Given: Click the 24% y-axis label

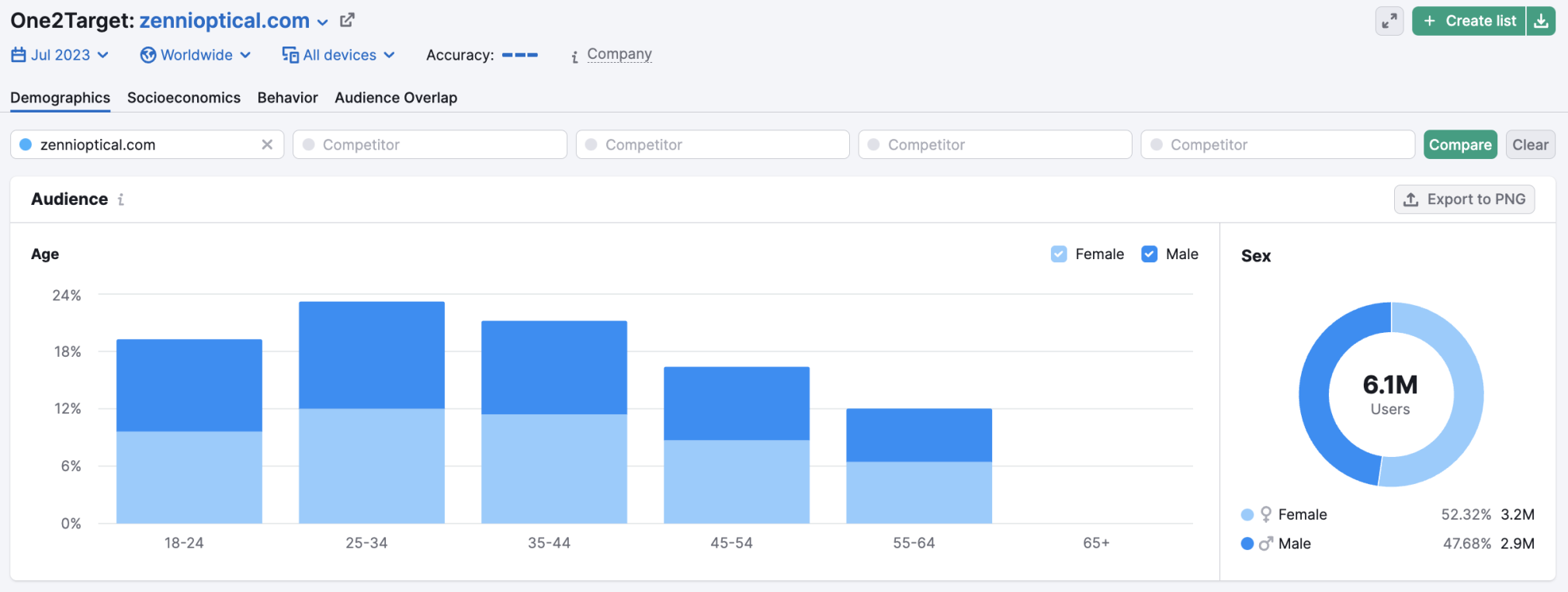Looking at the screenshot, I should [x=67, y=295].
